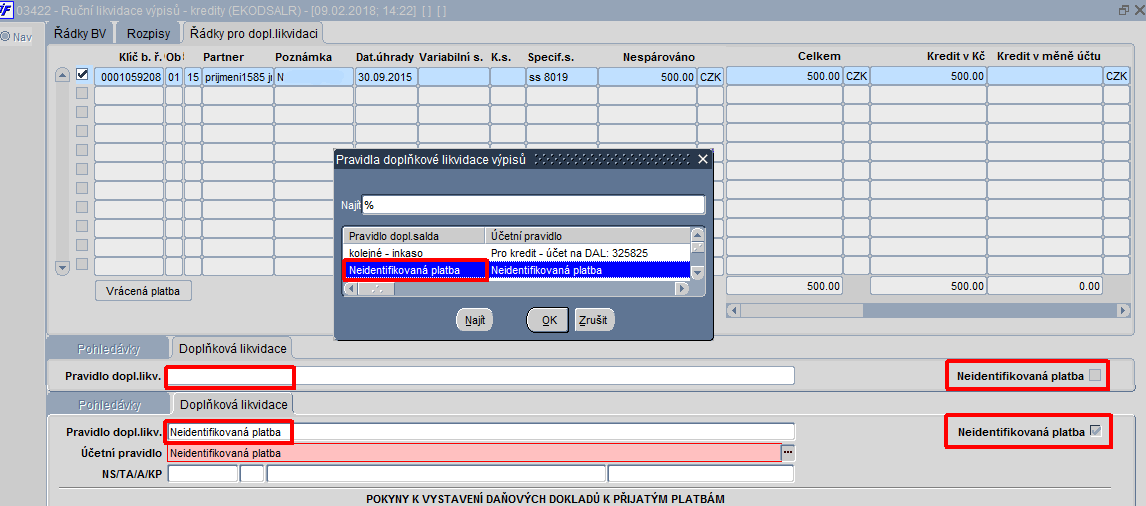This screenshot has width=1146, height=506.
Task: Open the Rozpisy tab
Action: (x=148, y=34)
